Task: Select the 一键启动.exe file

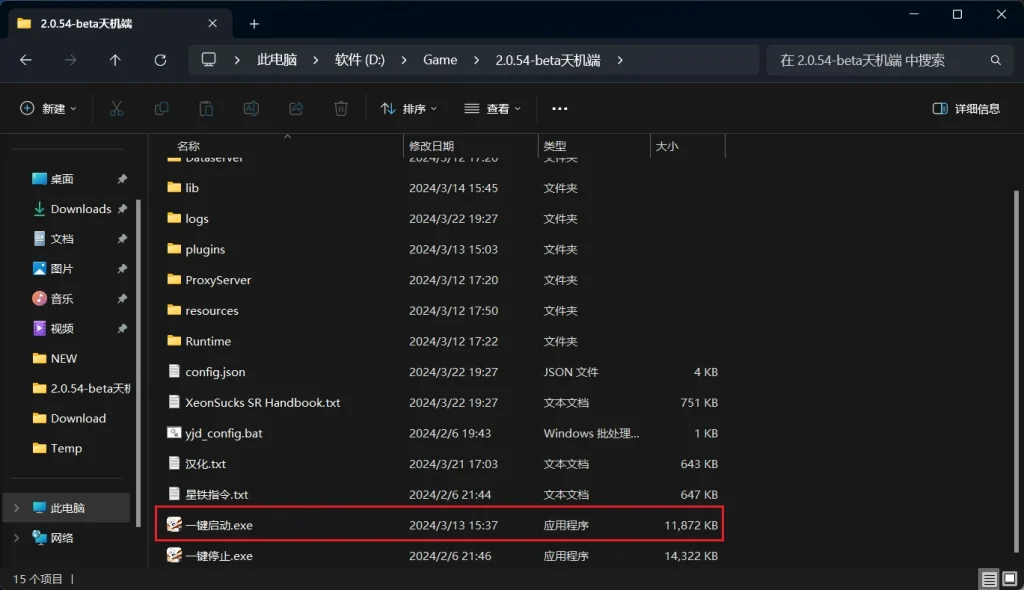Action: 218,524
